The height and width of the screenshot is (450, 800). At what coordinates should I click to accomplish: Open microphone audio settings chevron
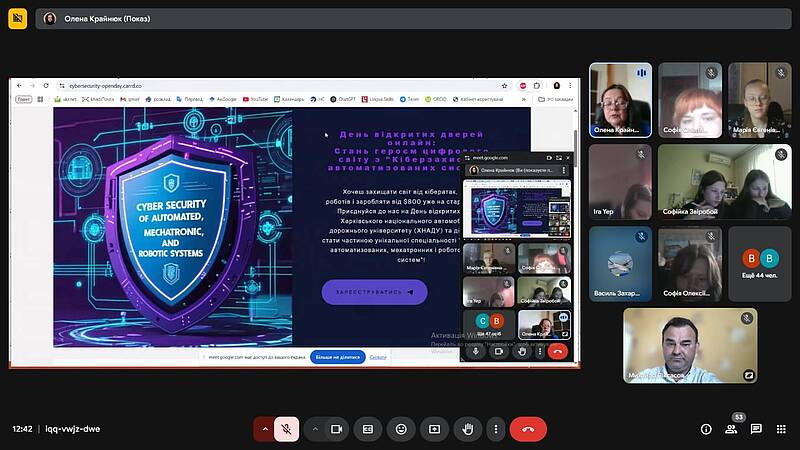pos(265,429)
